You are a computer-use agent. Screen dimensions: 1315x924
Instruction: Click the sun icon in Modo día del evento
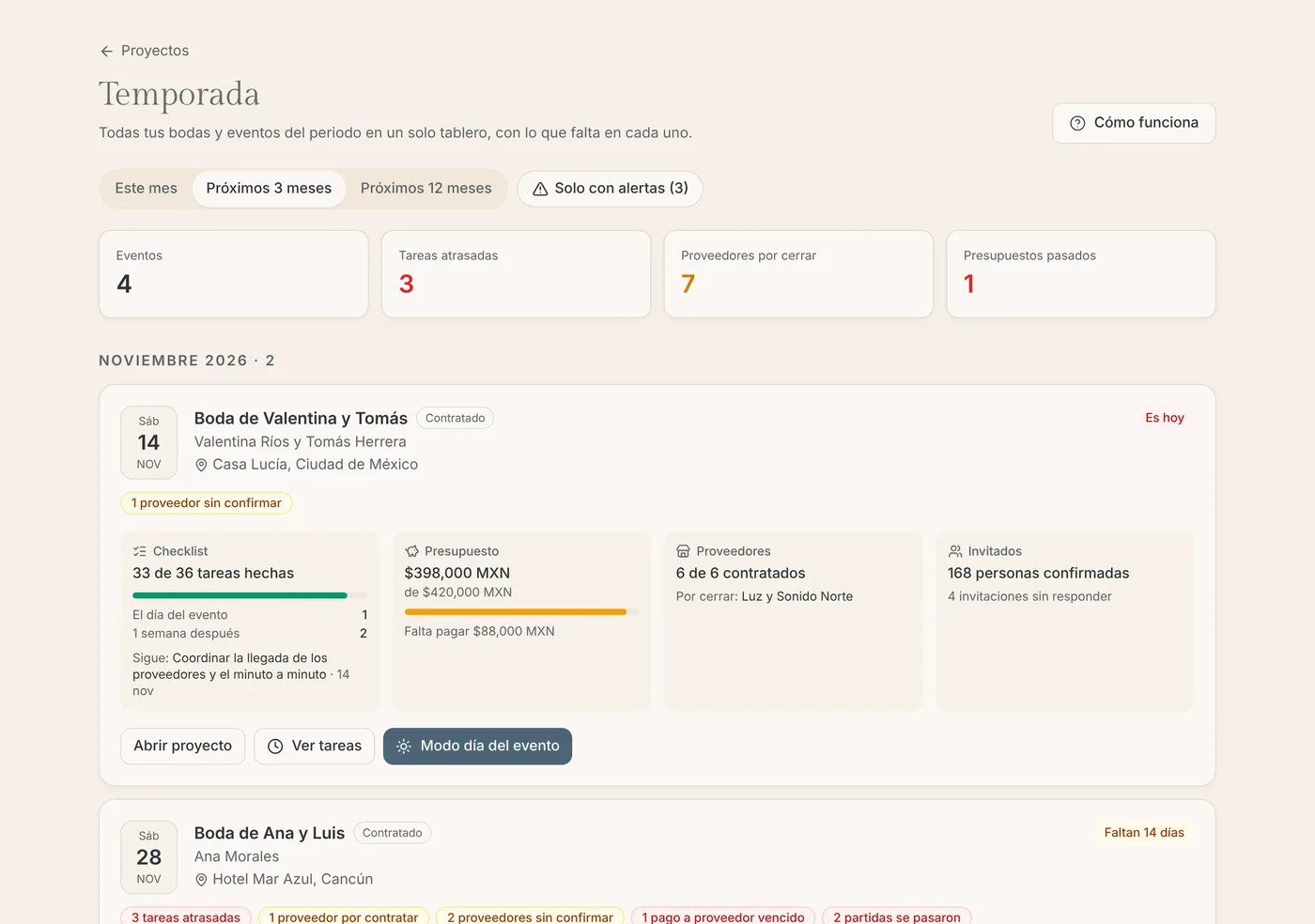coord(404,747)
